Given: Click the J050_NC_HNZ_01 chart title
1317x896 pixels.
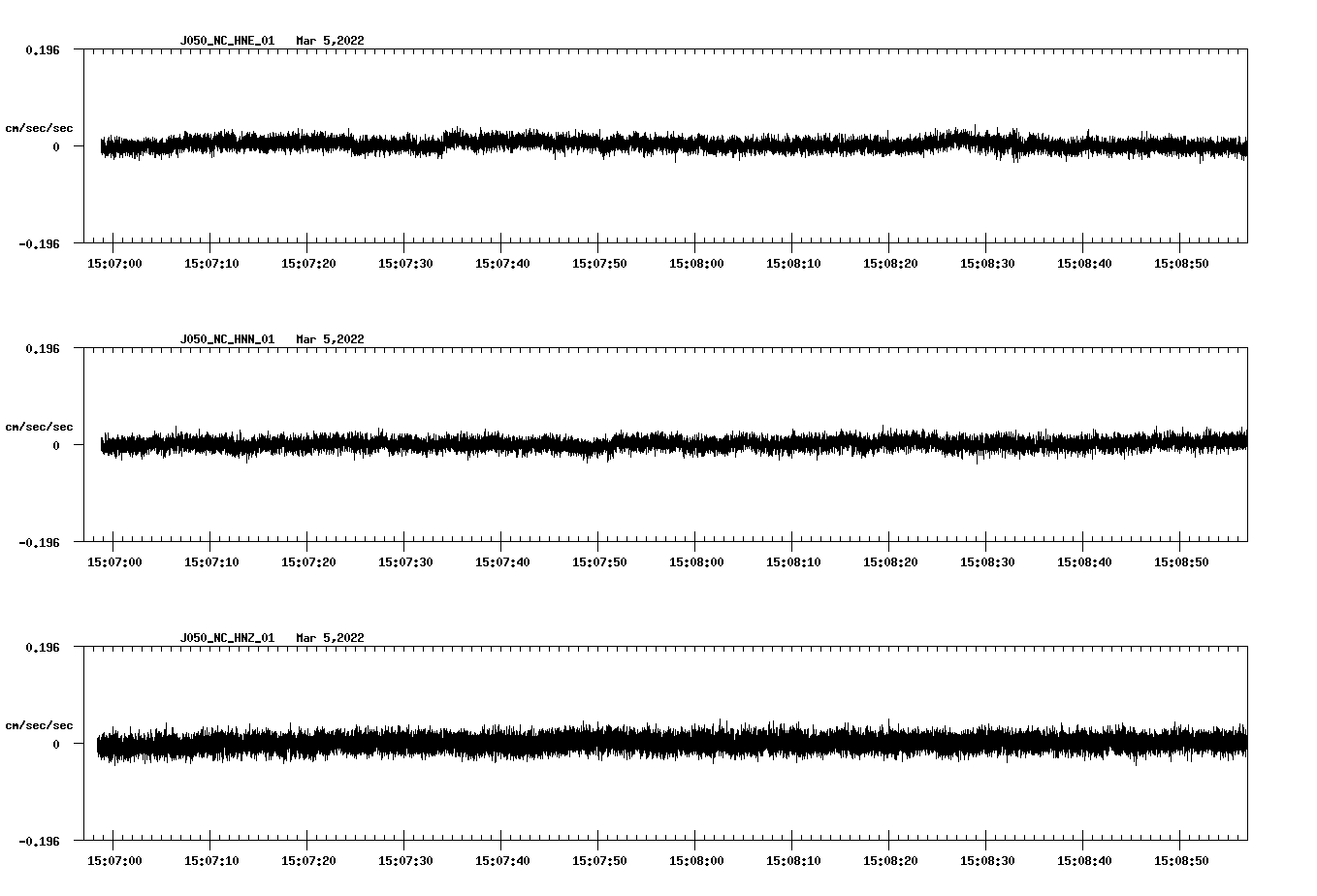Looking at the screenshot, I should coord(227,638).
